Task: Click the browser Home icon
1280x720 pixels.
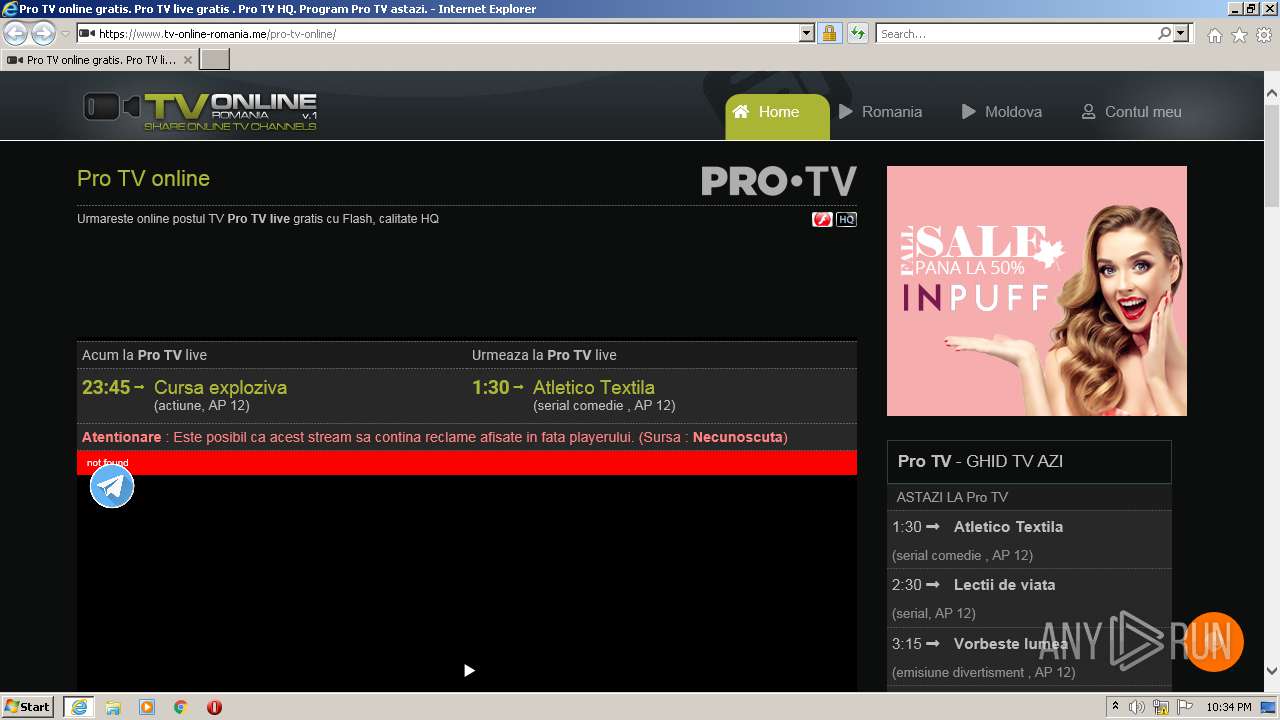Action: coord(1214,35)
